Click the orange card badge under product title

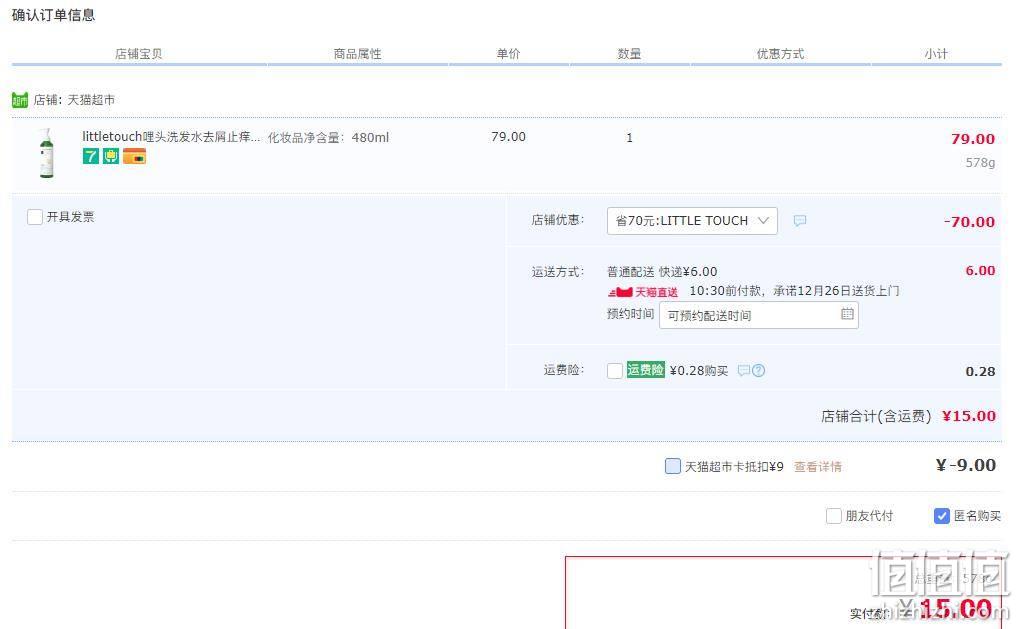pyautogui.click(x=135, y=157)
